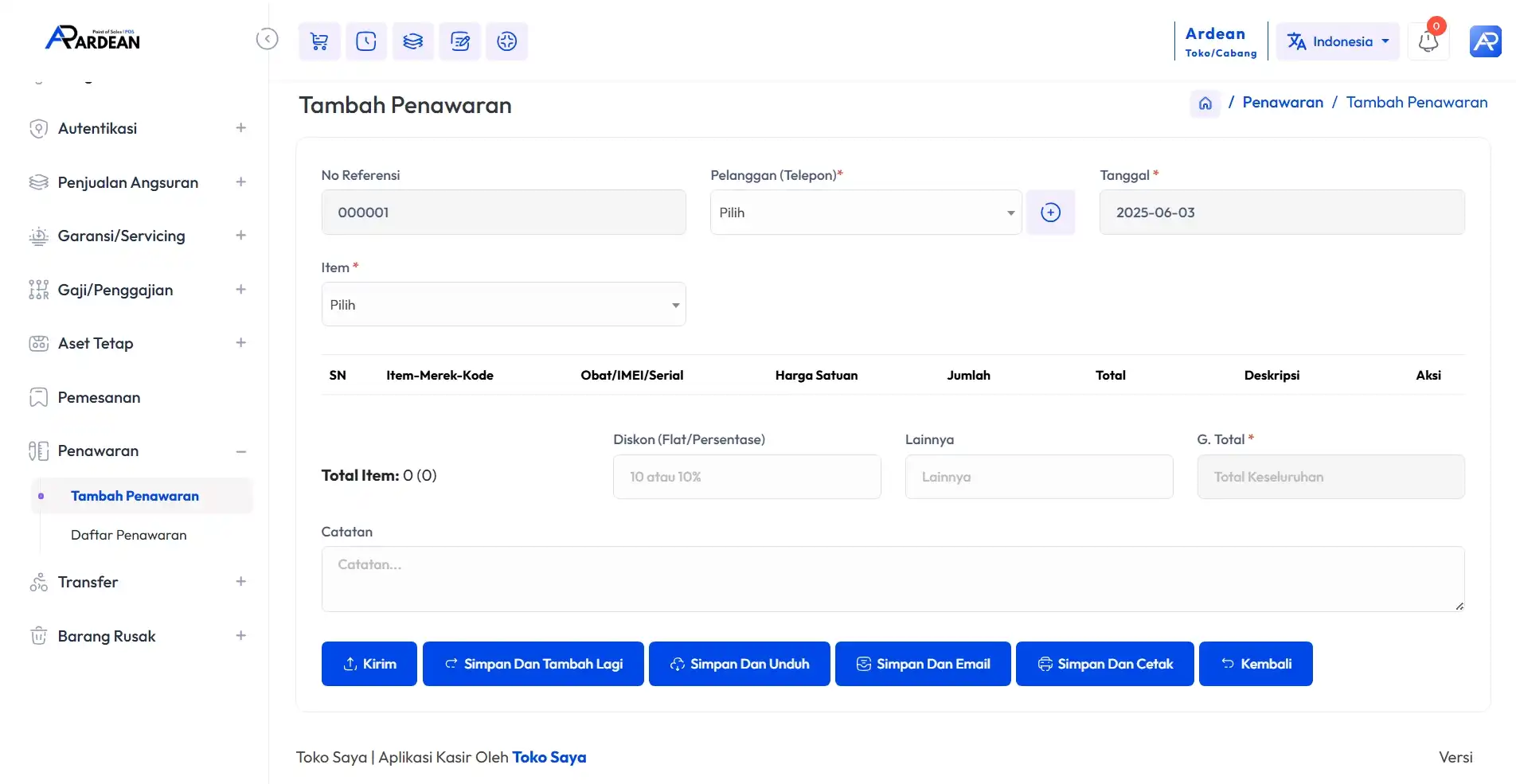
Task: Open the Barang Rusak menu label
Action: [107, 636]
